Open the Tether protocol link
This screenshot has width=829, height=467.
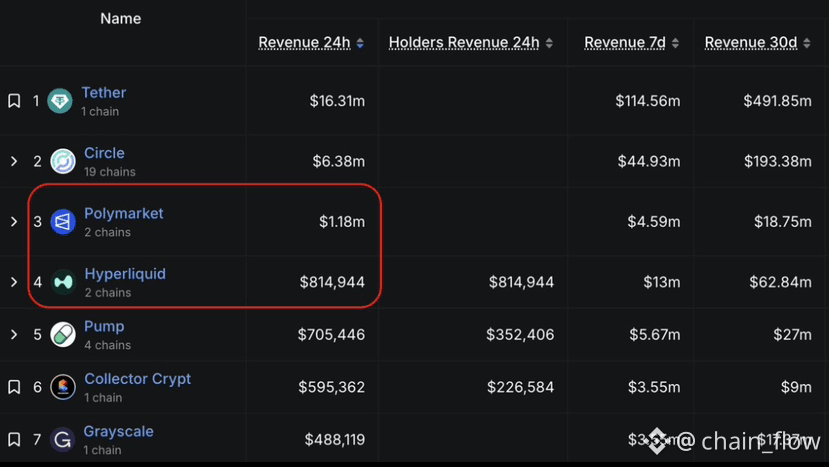pos(104,93)
